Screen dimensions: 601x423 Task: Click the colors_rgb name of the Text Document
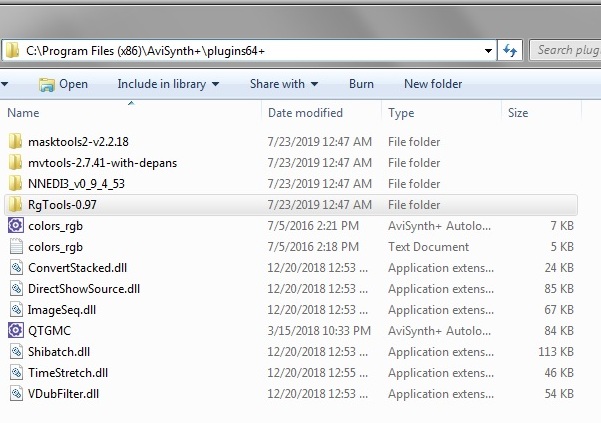click(x=56, y=247)
